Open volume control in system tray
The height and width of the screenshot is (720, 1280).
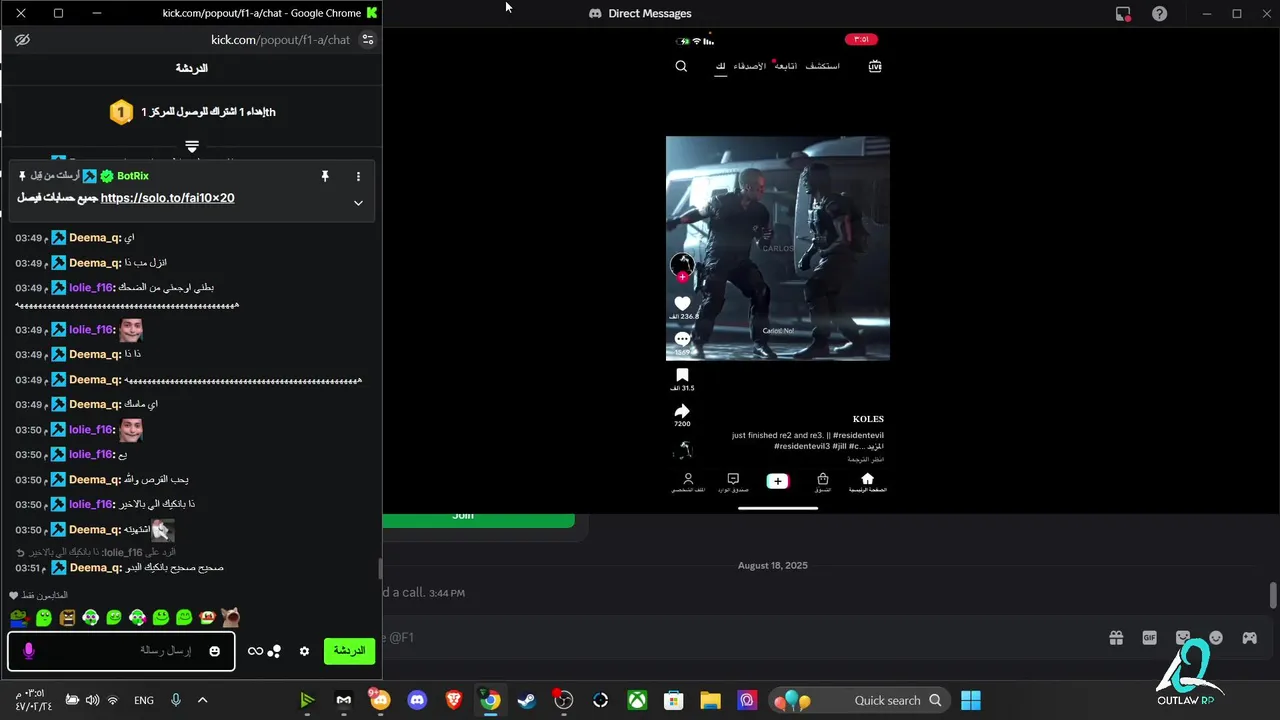point(92,700)
